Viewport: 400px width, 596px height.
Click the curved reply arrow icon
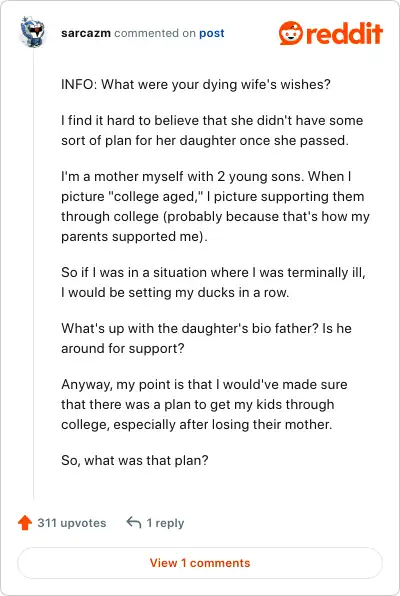tap(134, 523)
